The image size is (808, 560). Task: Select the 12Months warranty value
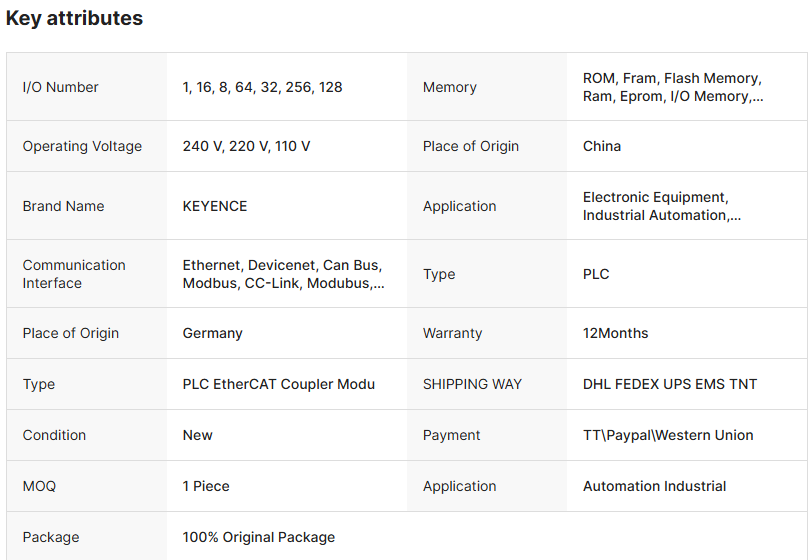pos(615,333)
